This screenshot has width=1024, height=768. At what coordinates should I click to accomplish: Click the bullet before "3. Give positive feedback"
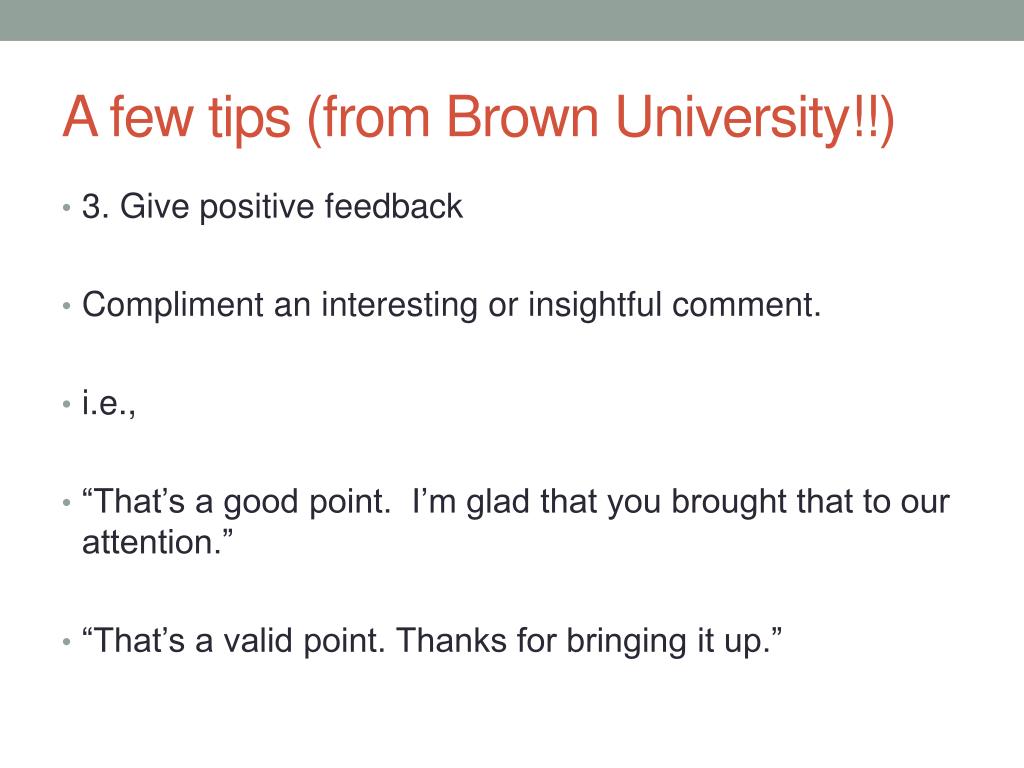[66, 208]
